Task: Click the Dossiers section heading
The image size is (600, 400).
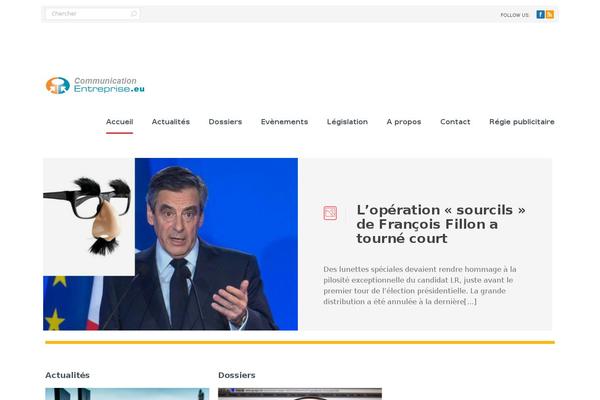Action: (x=236, y=375)
